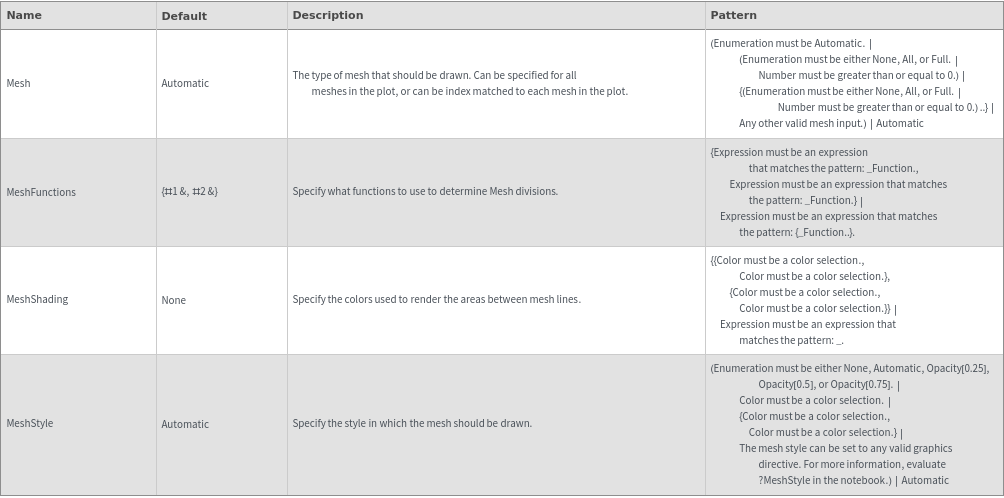Click the Description column header

tap(327, 15)
